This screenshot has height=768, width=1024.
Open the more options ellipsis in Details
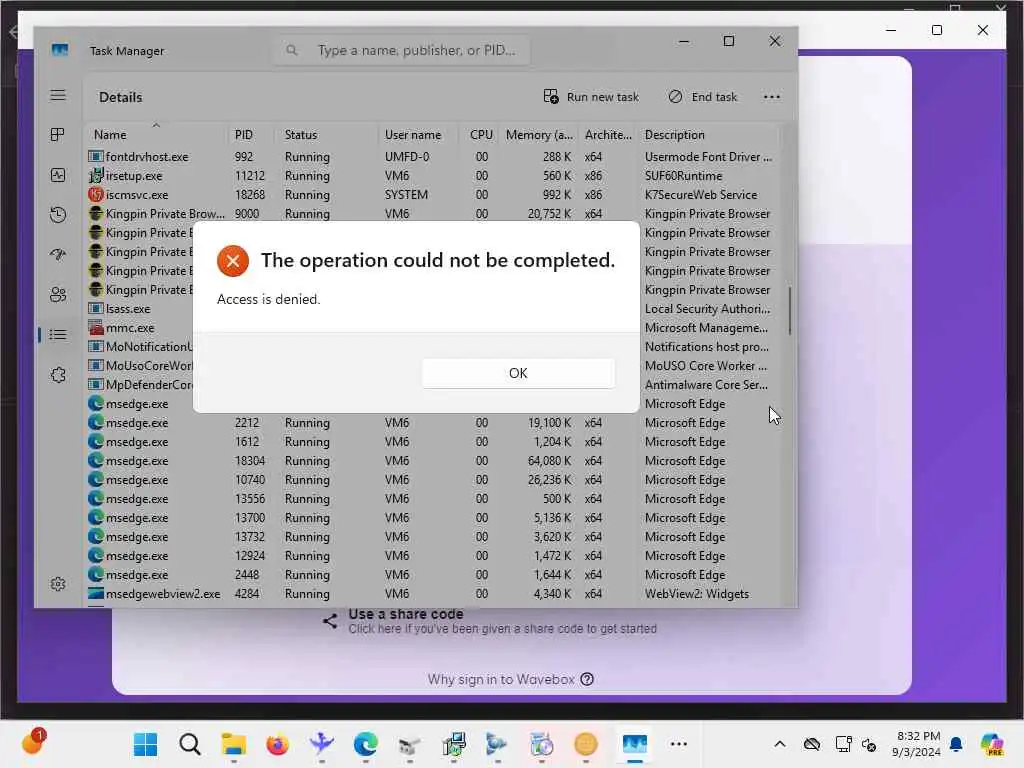tap(772, 97)
